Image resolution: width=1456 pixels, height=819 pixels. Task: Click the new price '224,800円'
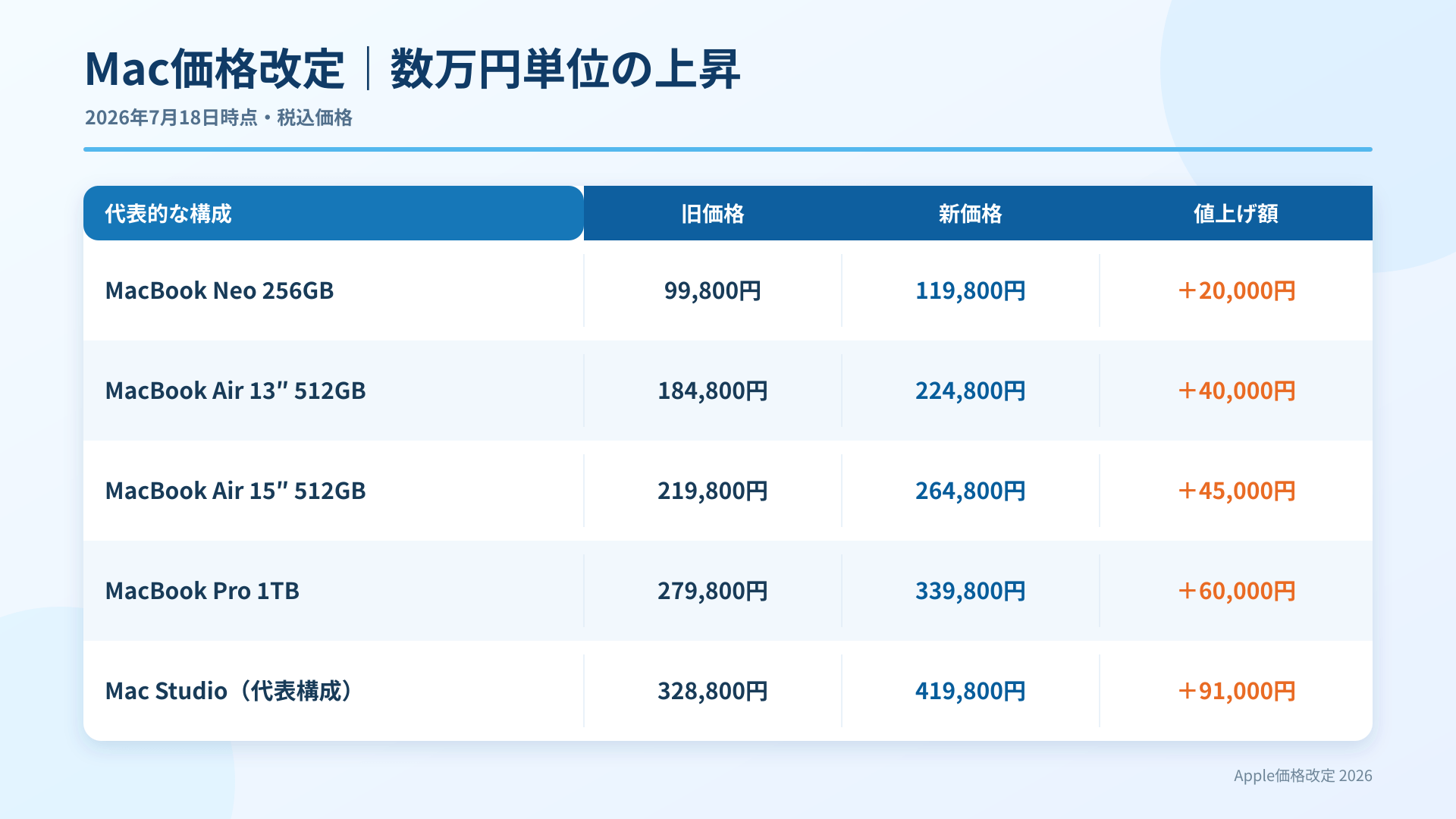970,391
